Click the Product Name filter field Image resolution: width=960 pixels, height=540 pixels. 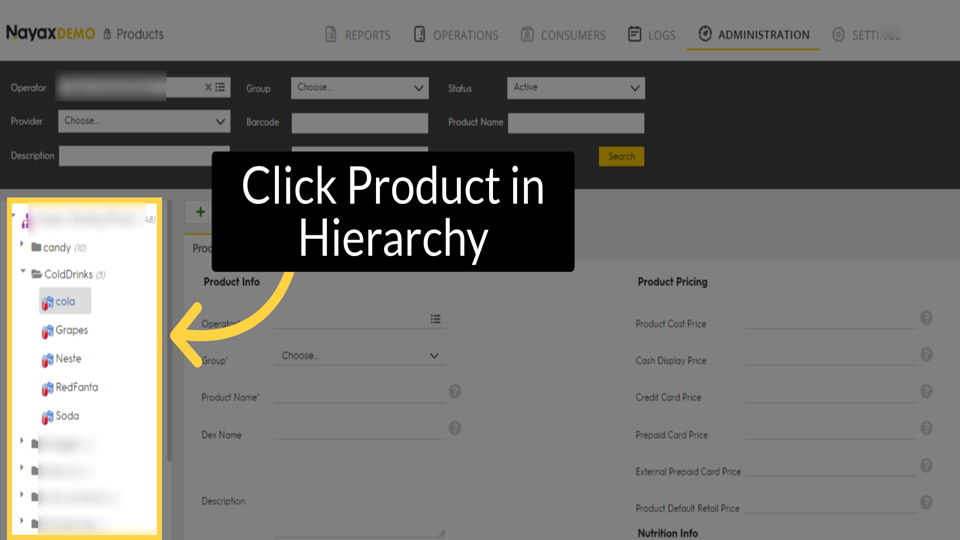[576, 122]
